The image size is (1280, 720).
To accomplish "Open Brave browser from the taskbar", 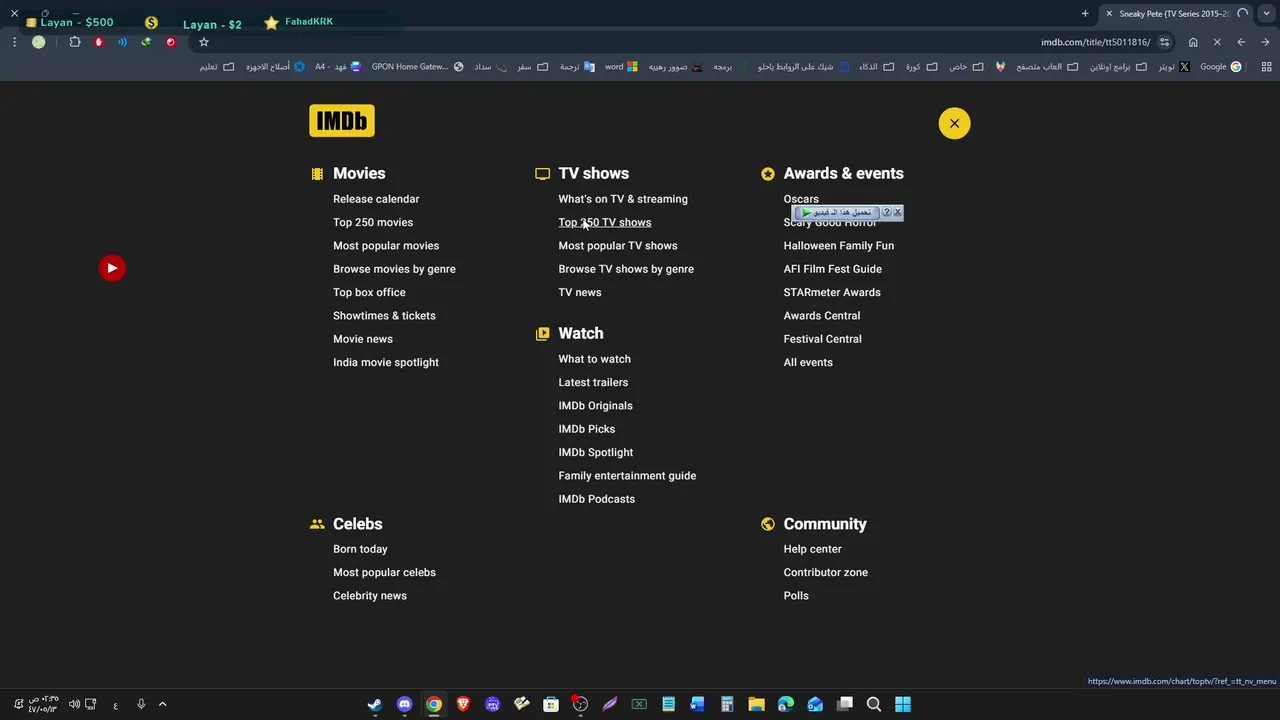I will pos(463,704).
